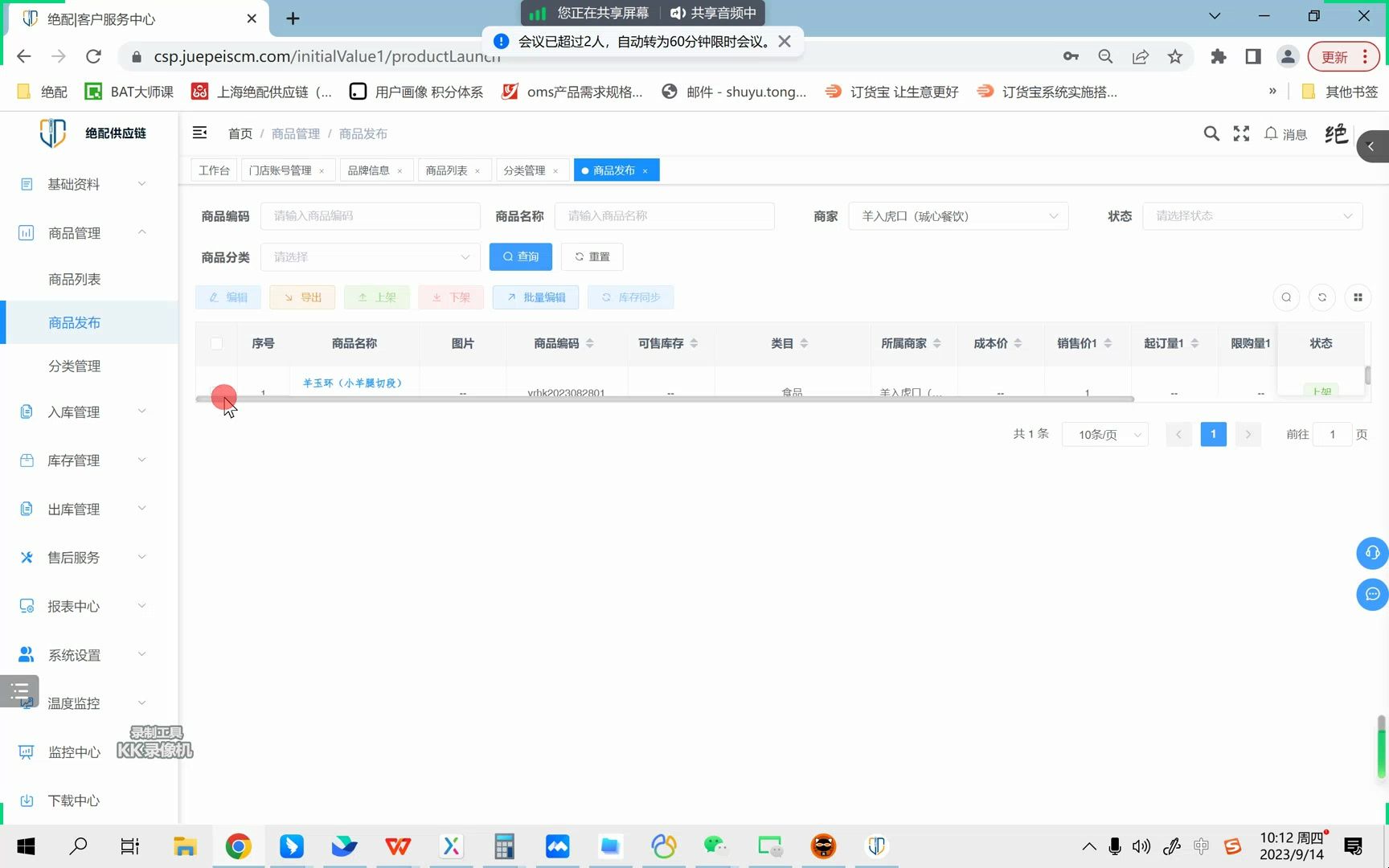Click the 查询 query button

(520, 256)
